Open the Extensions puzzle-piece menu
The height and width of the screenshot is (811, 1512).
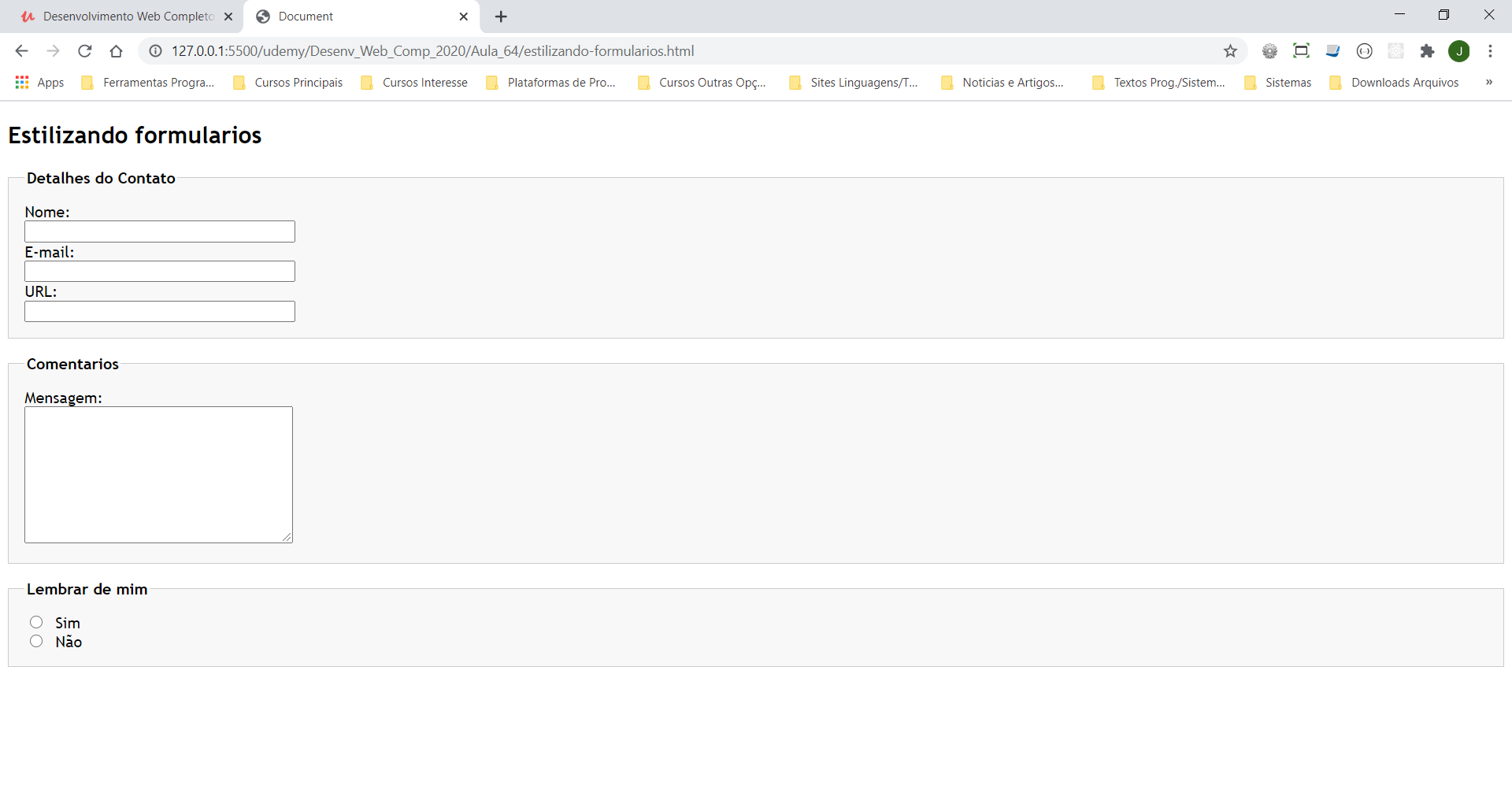tap(1427, 51)
